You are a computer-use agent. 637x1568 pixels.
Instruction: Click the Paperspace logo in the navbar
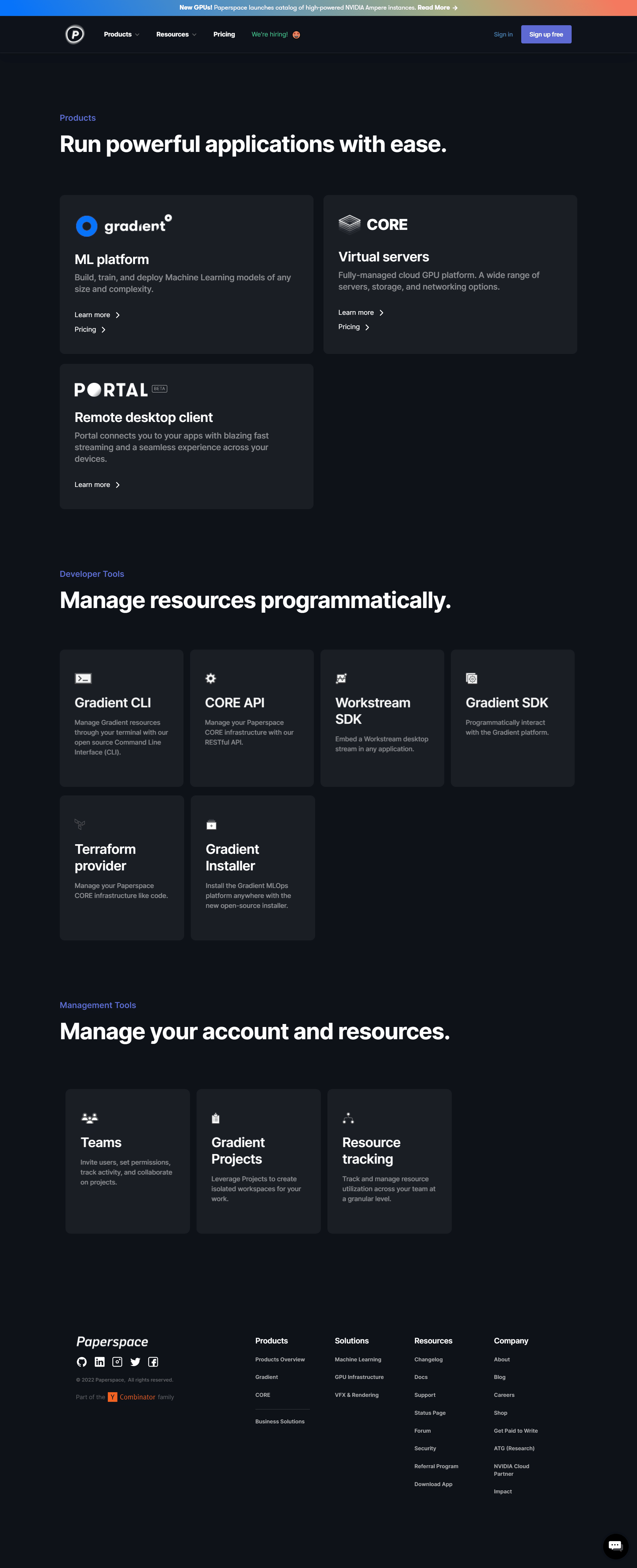75,34
